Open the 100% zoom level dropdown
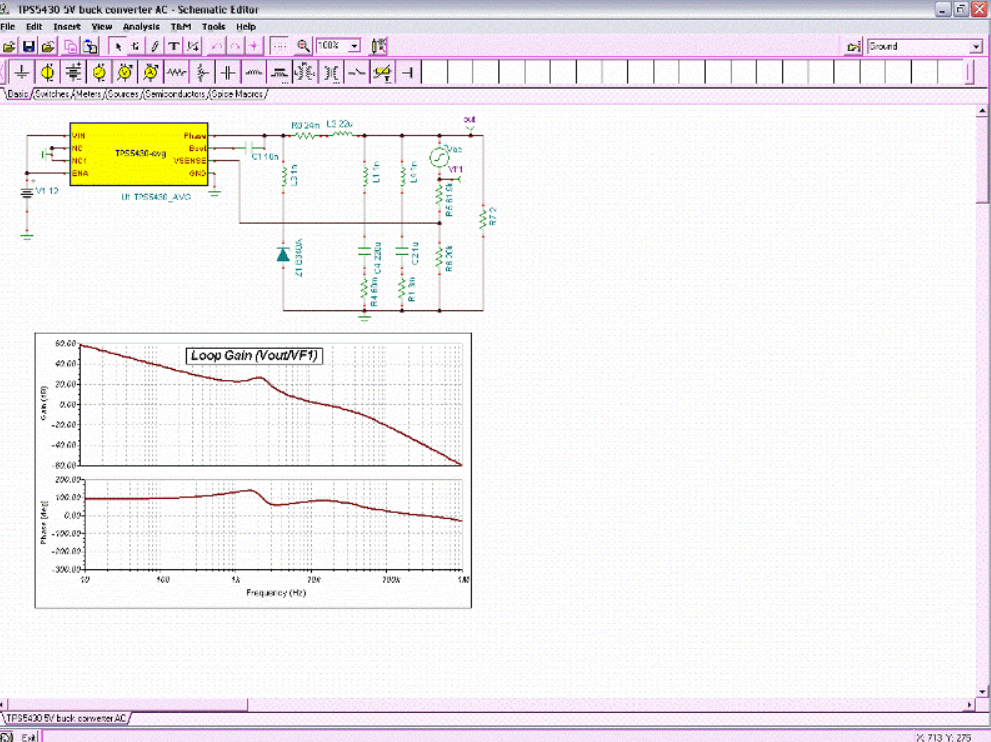 pos(354,46)
